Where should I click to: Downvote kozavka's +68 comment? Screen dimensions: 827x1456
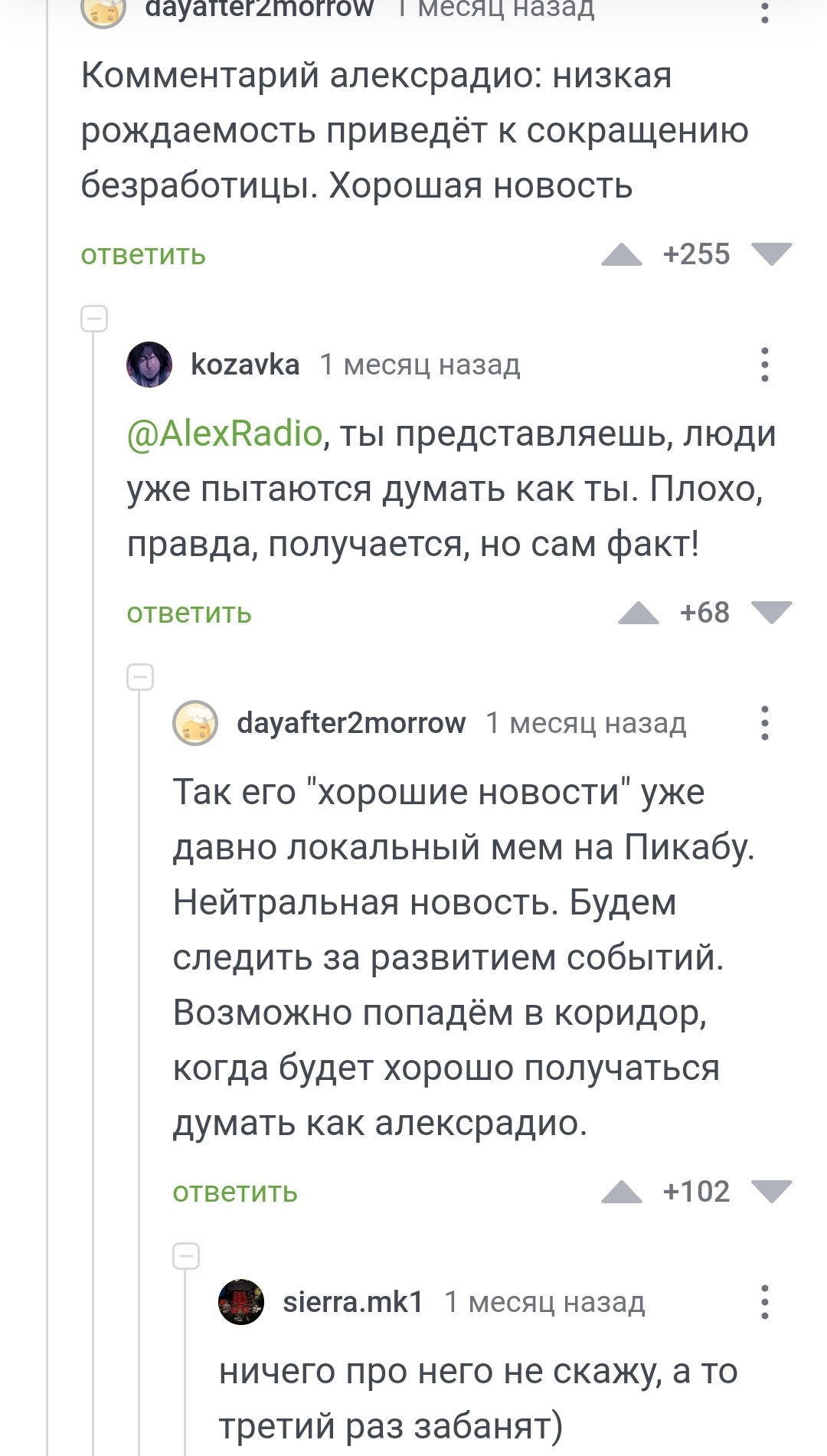coord(771,613)
